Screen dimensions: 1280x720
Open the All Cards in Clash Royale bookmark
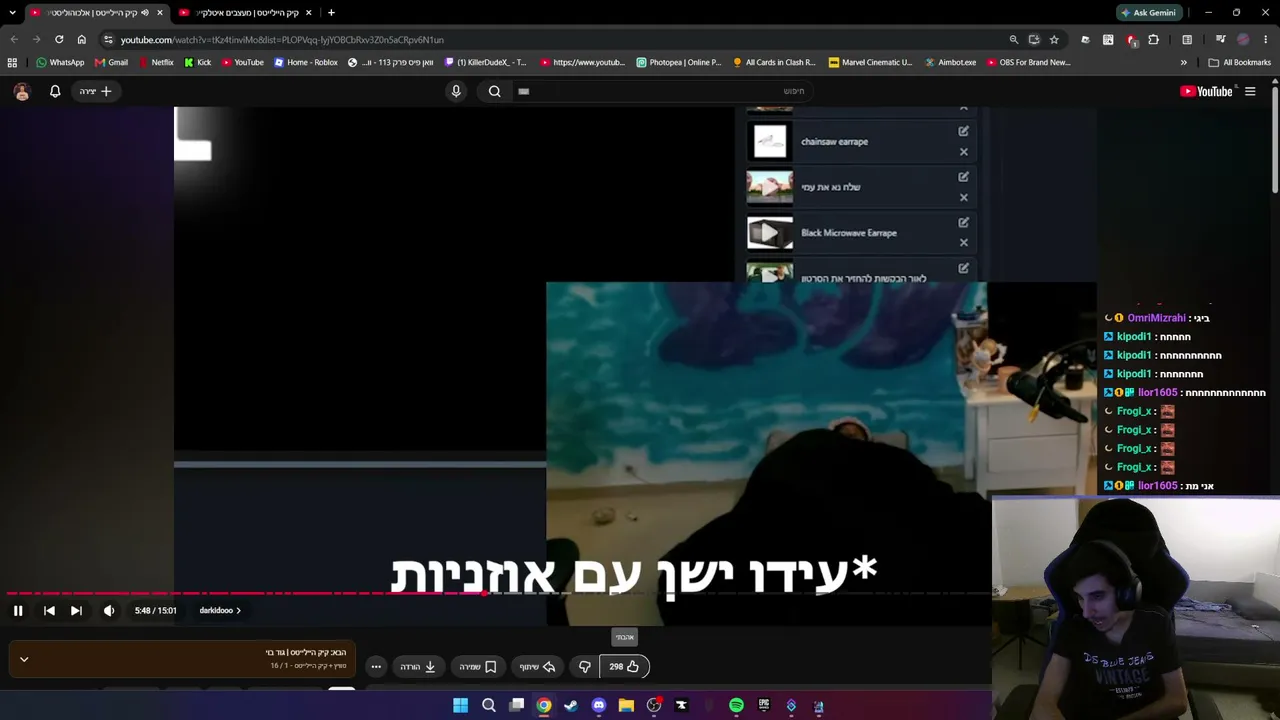coord(774,62)
